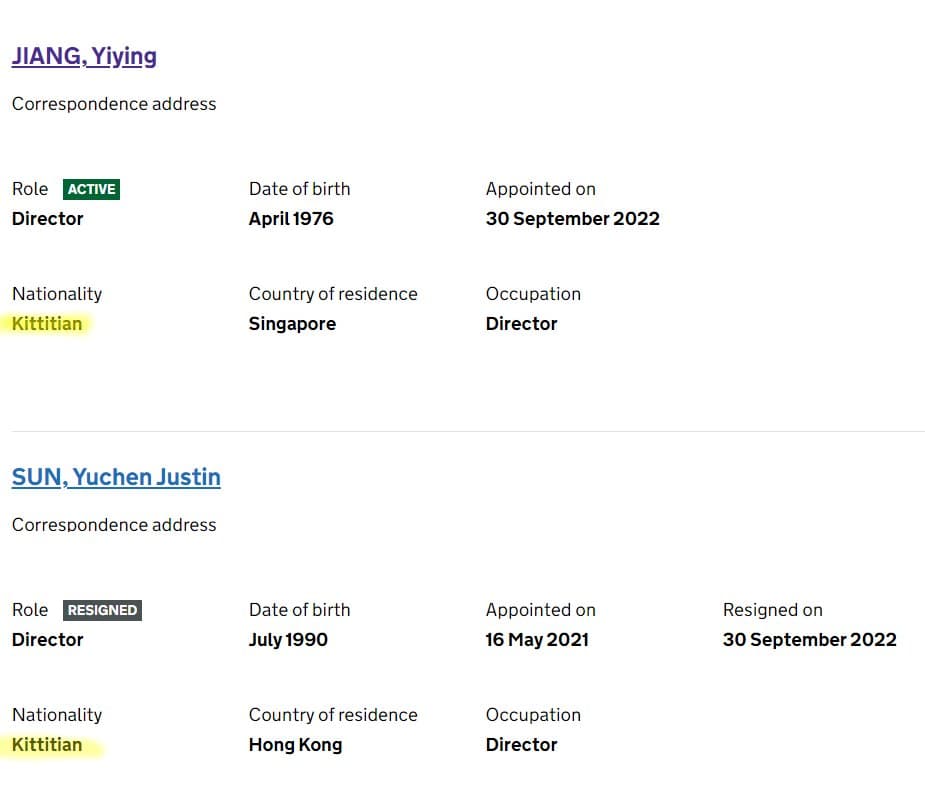Click Sun's resigned date 30 September 2022
Screen dimensions: 925x800
click(809, 640)
